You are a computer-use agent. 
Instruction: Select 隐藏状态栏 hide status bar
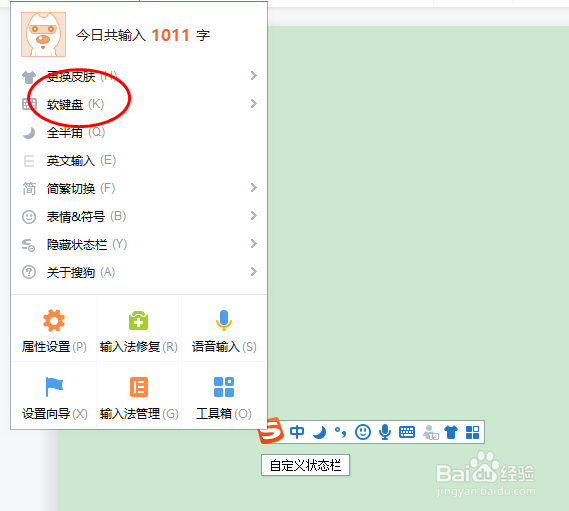click(139, 244)
